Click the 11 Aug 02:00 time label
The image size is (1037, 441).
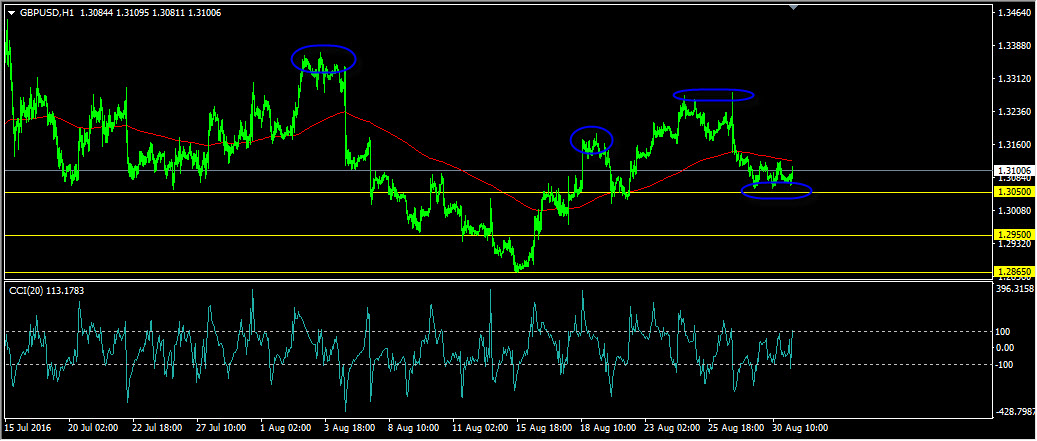pos(478,428)
